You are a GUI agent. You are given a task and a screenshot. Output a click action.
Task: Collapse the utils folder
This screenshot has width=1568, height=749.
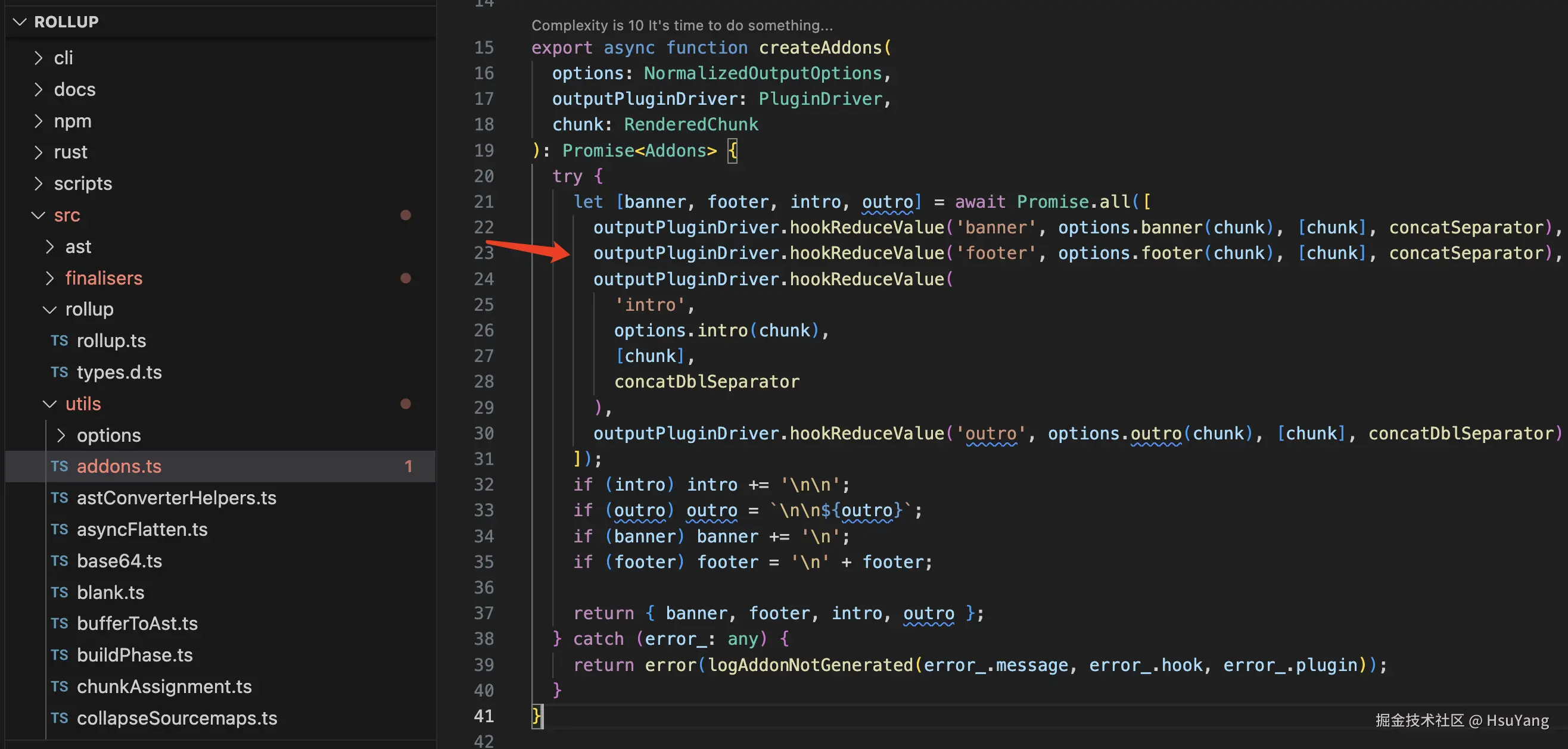(50, 404)
